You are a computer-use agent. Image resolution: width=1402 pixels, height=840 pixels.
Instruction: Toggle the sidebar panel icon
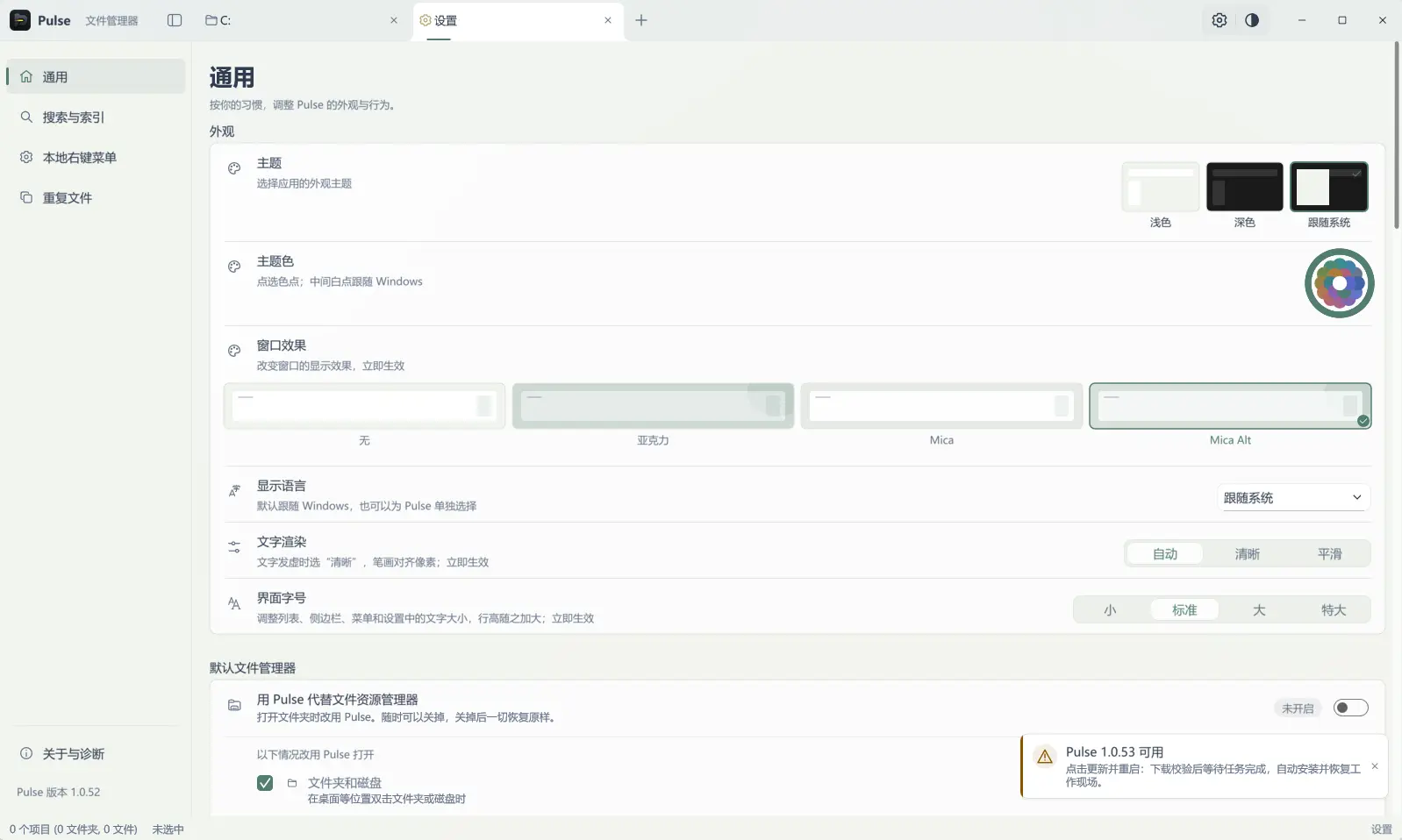[175, 20]
